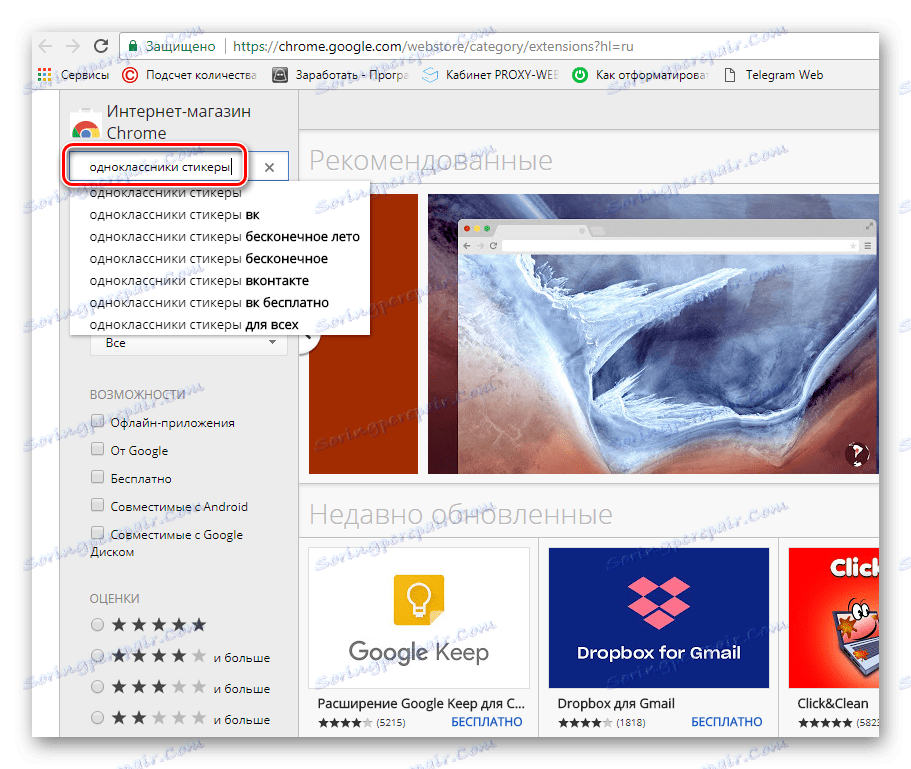Click Google Keep rating count (5215)
Viewport: 911px width, 769px height.
[x=390, y=723]
